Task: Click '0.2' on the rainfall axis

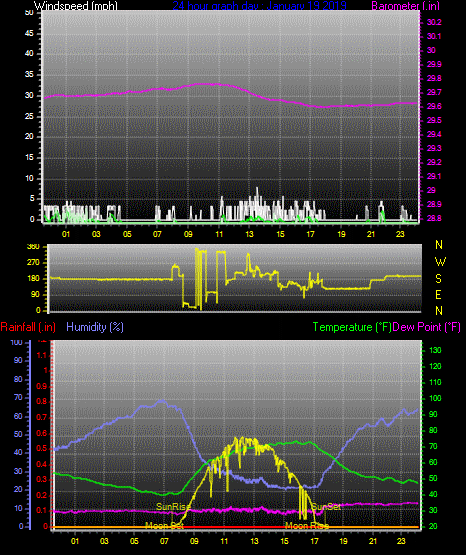Action: [42, 495]
